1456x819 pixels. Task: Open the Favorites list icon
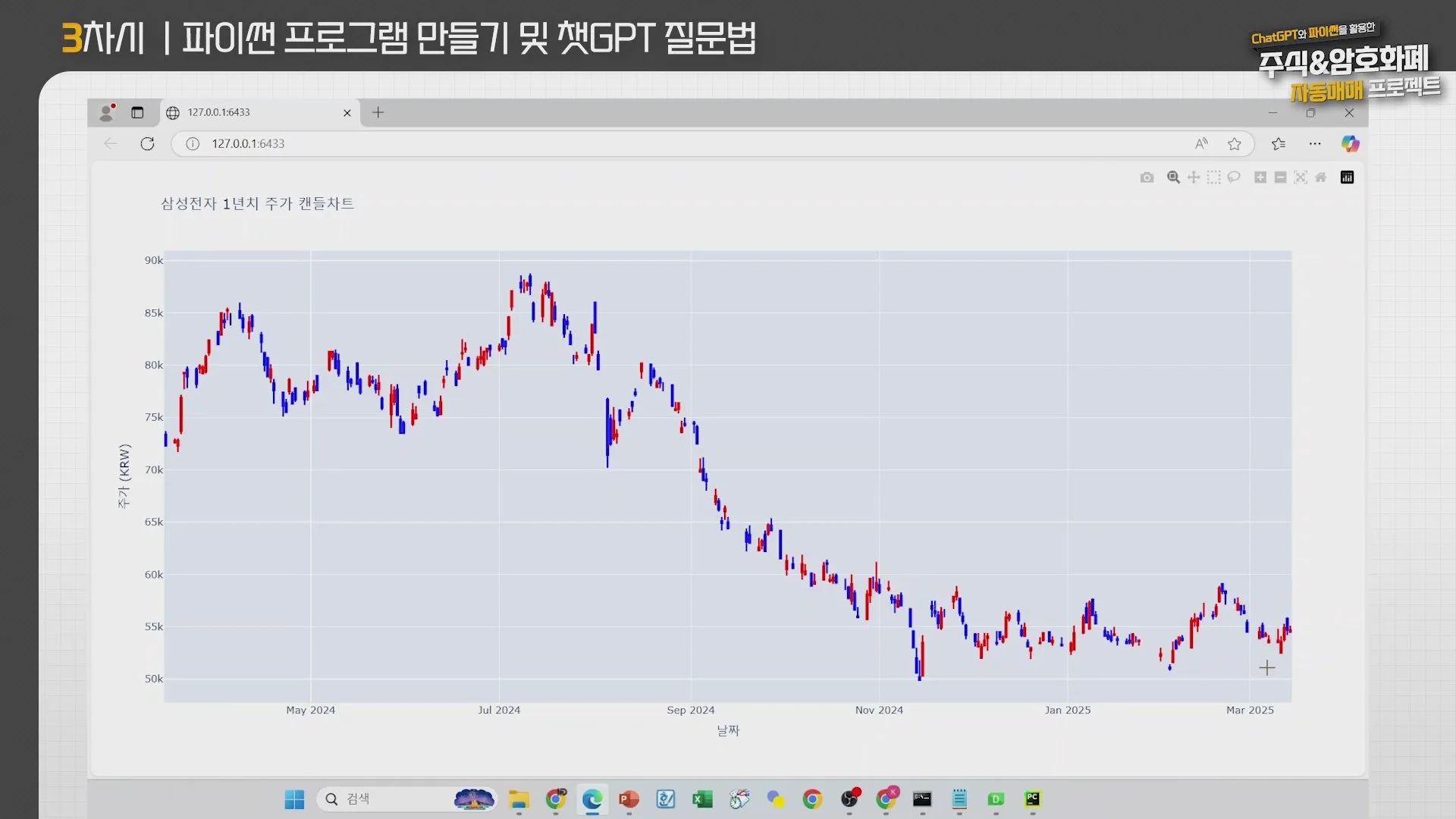click(1279, 144)
